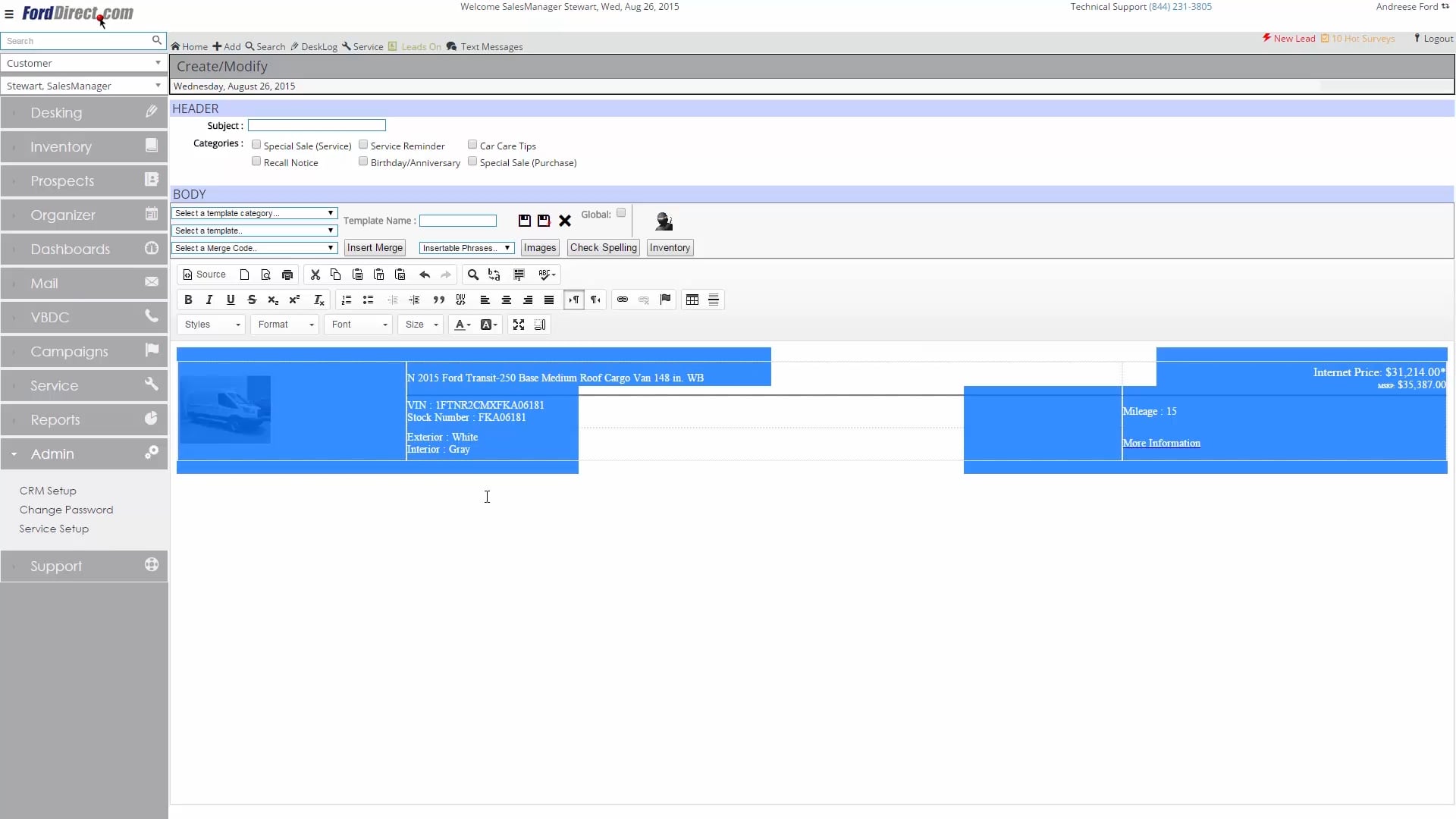The width and height of the screenshot is (1456, 819).
Task: Open the Campaigns sidebar menu
Action: 84,351
